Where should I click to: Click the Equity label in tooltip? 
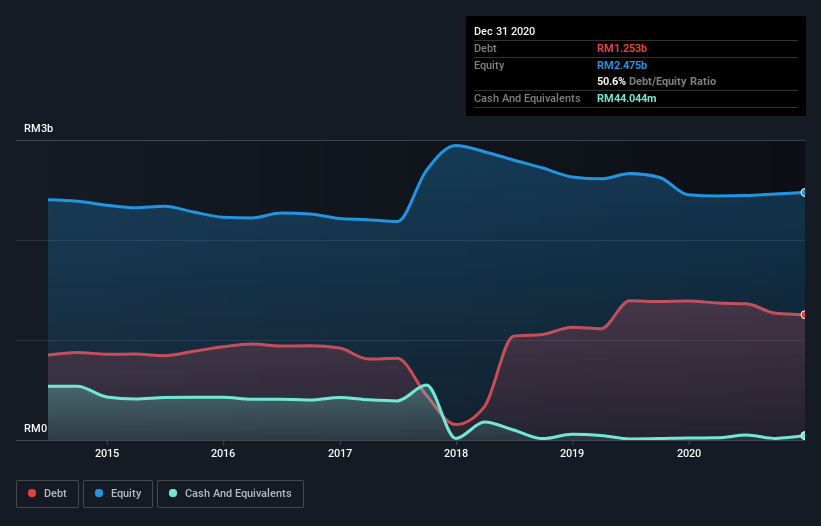(489, 65)
